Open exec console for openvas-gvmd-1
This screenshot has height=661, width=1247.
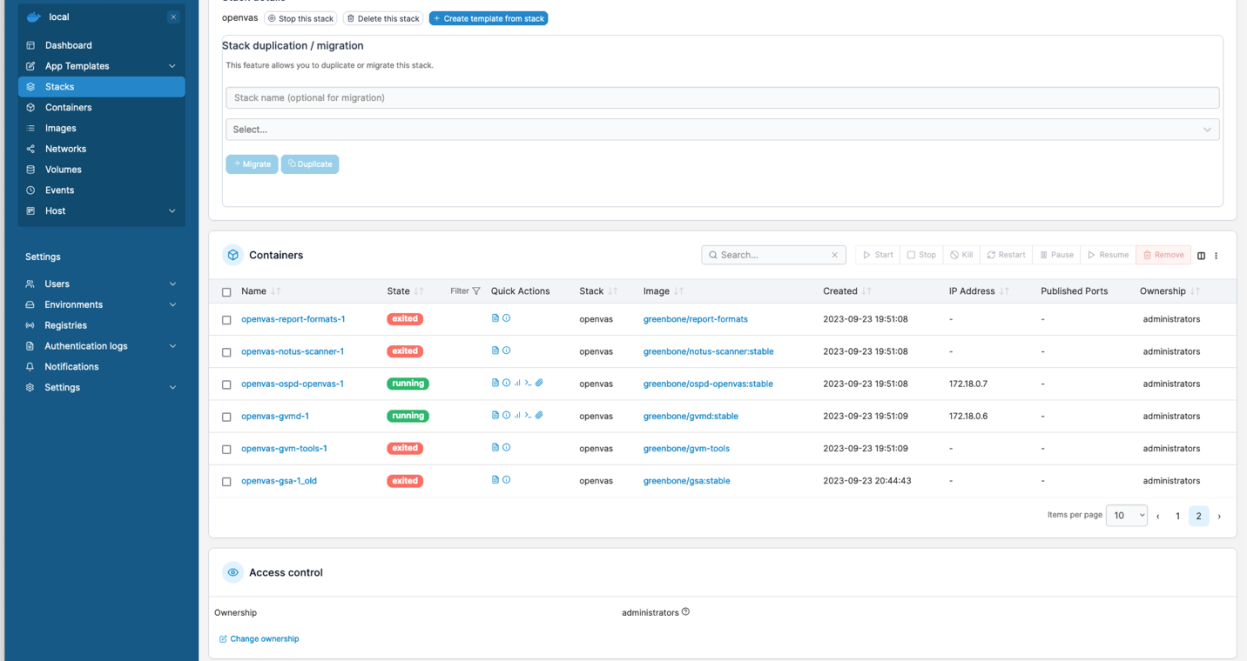(x=528, y=415)
